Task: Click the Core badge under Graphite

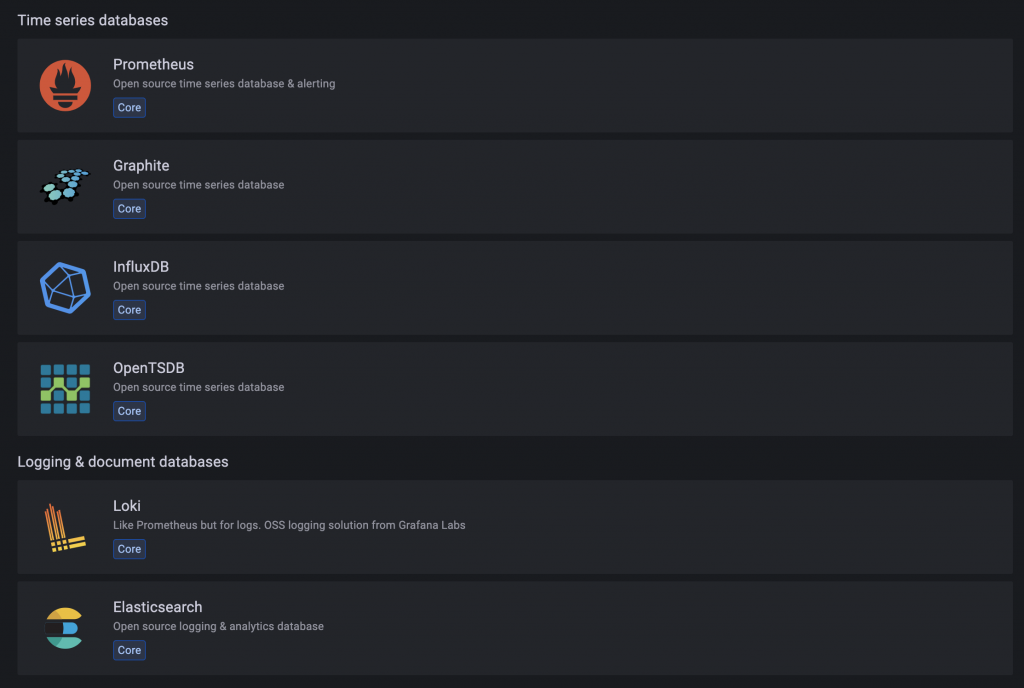Action: coord(129,209)
